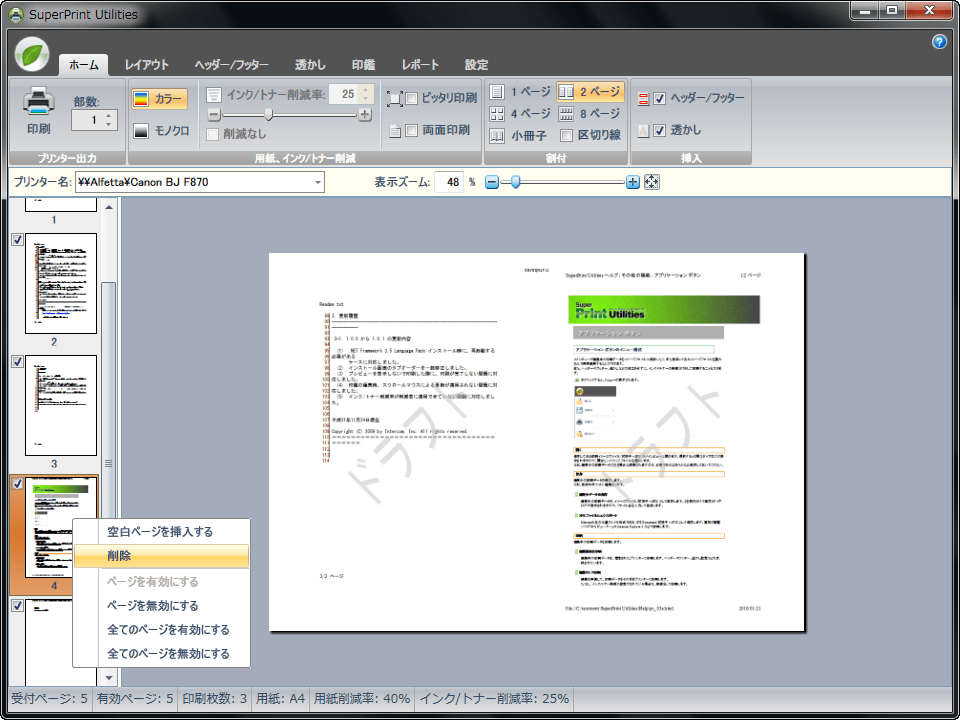
Task: Enable the ピッタリ印刷 checkbox
Action: pos(411,99)
